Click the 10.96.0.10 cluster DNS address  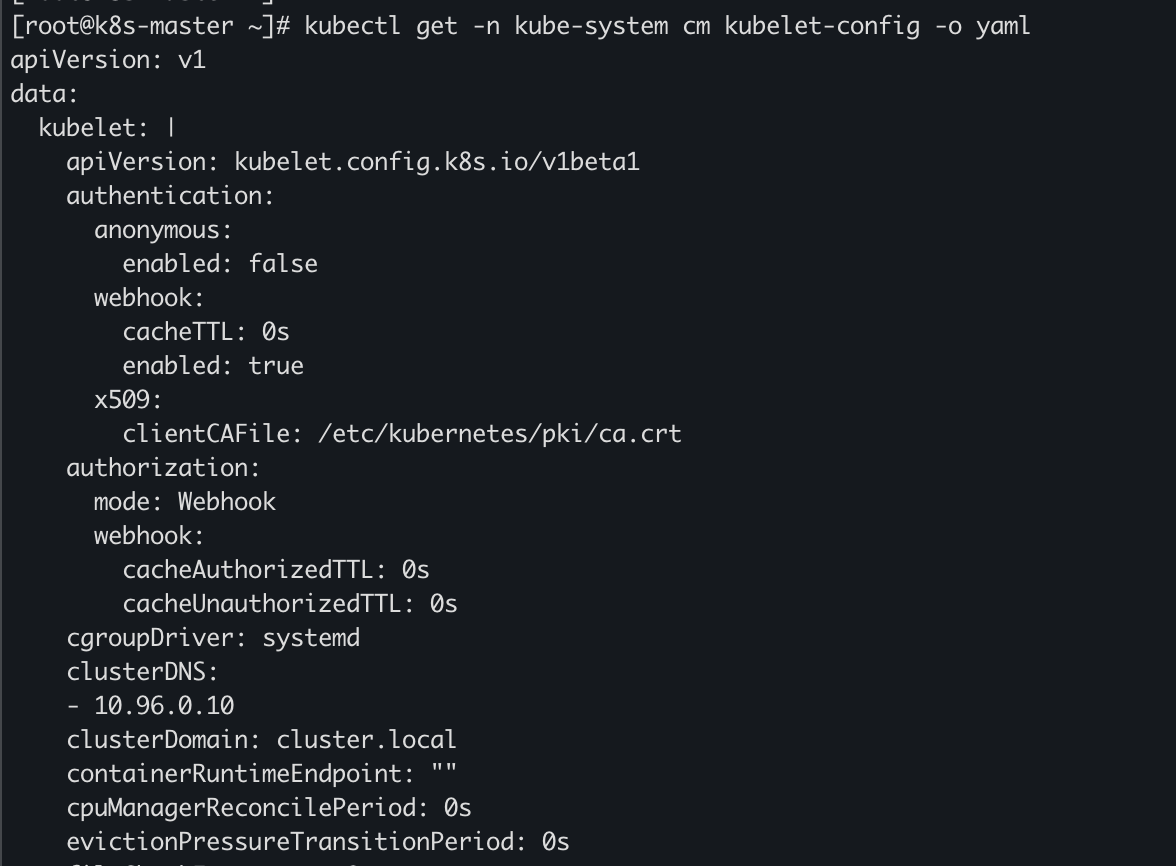click(x=164, y=706)
